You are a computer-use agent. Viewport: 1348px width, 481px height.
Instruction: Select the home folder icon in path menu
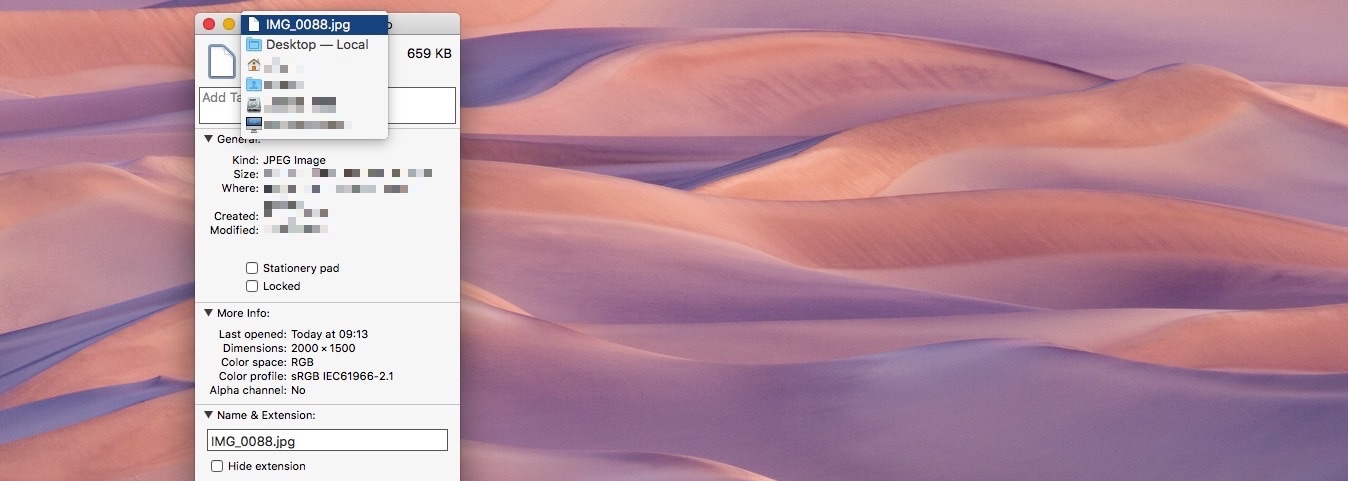tap(254, 65)
